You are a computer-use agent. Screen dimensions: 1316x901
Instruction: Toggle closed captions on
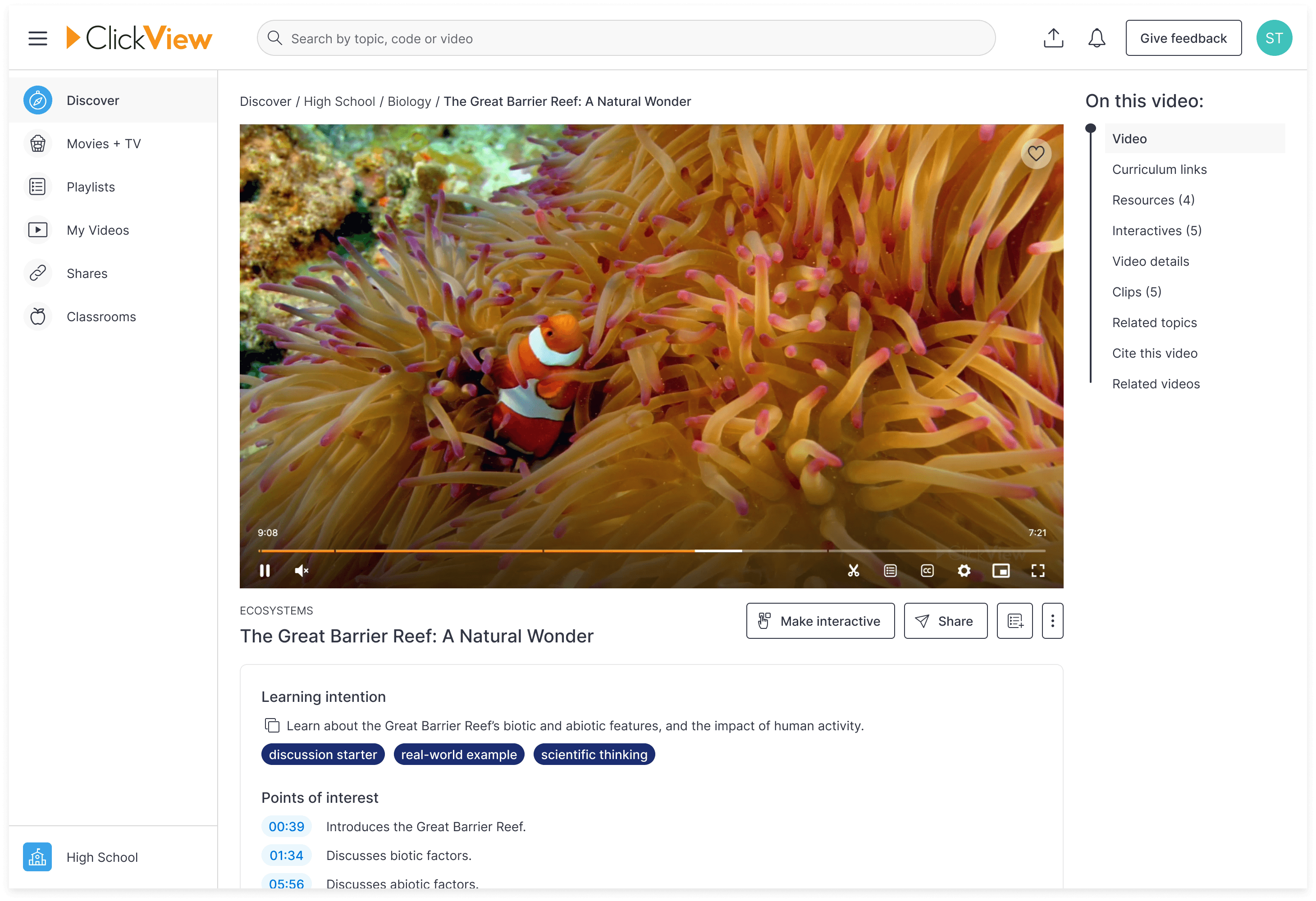point(927,570)
